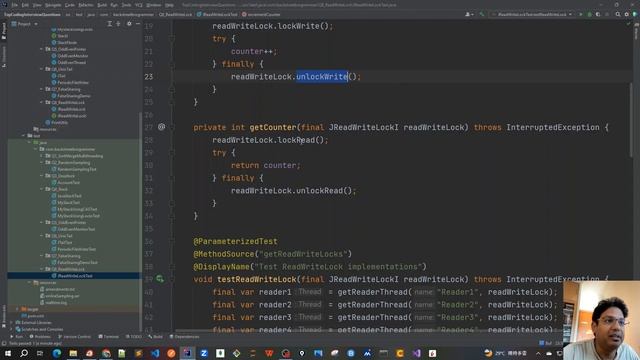Click the user account icon in toolbar
This screenshot has height=360, width=640.
click(469, 14)
